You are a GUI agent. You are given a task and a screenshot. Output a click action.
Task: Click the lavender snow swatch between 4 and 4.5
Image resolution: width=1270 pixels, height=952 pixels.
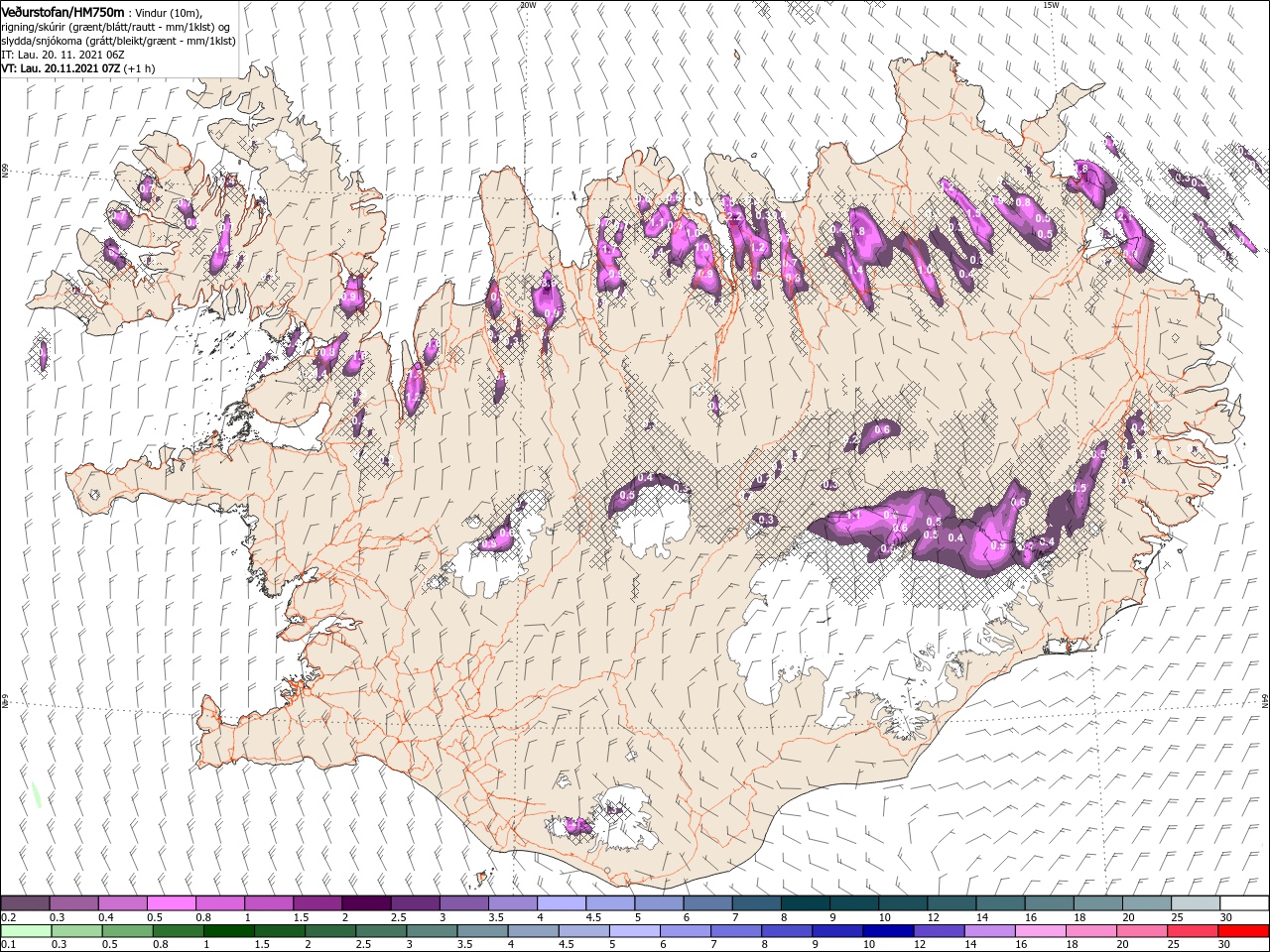click(x=561, y=903)
